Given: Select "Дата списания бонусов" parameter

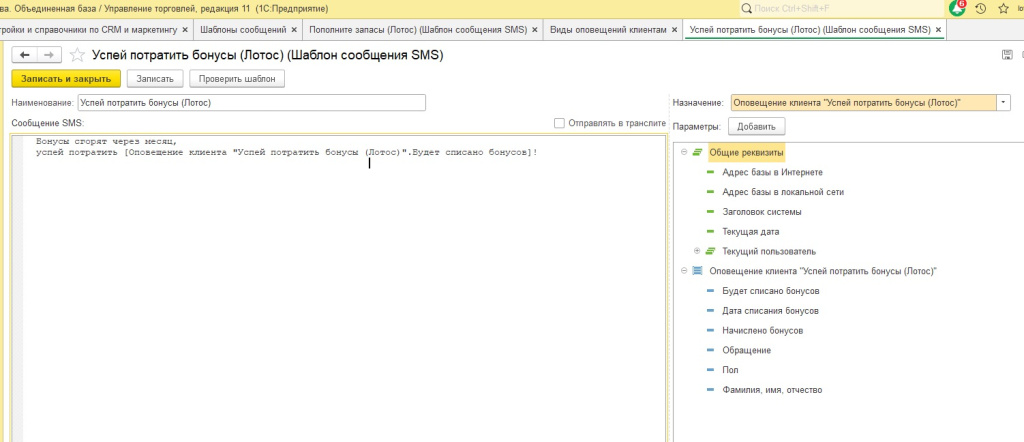Looking at the screenshot, I should click(769, 310).
